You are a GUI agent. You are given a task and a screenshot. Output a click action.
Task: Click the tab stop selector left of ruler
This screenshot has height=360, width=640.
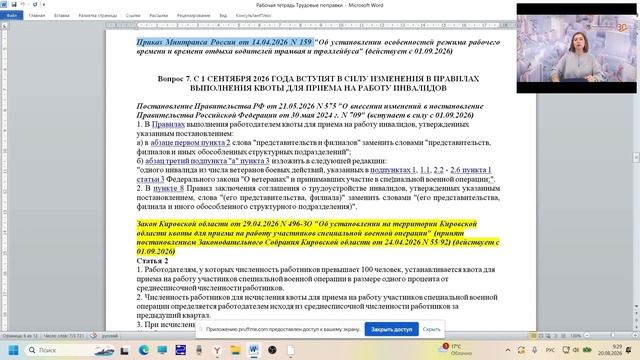4,25
